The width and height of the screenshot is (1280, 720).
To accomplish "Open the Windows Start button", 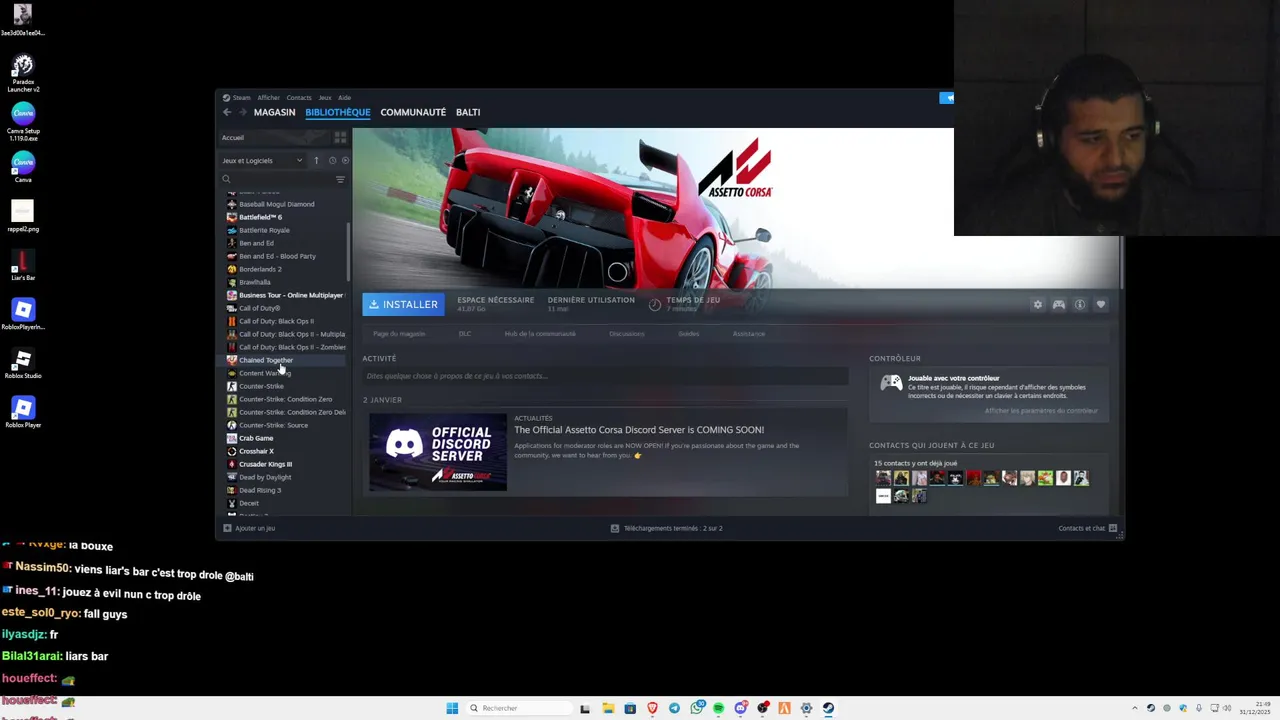I will pyautogui.click(x=452, y=708).
